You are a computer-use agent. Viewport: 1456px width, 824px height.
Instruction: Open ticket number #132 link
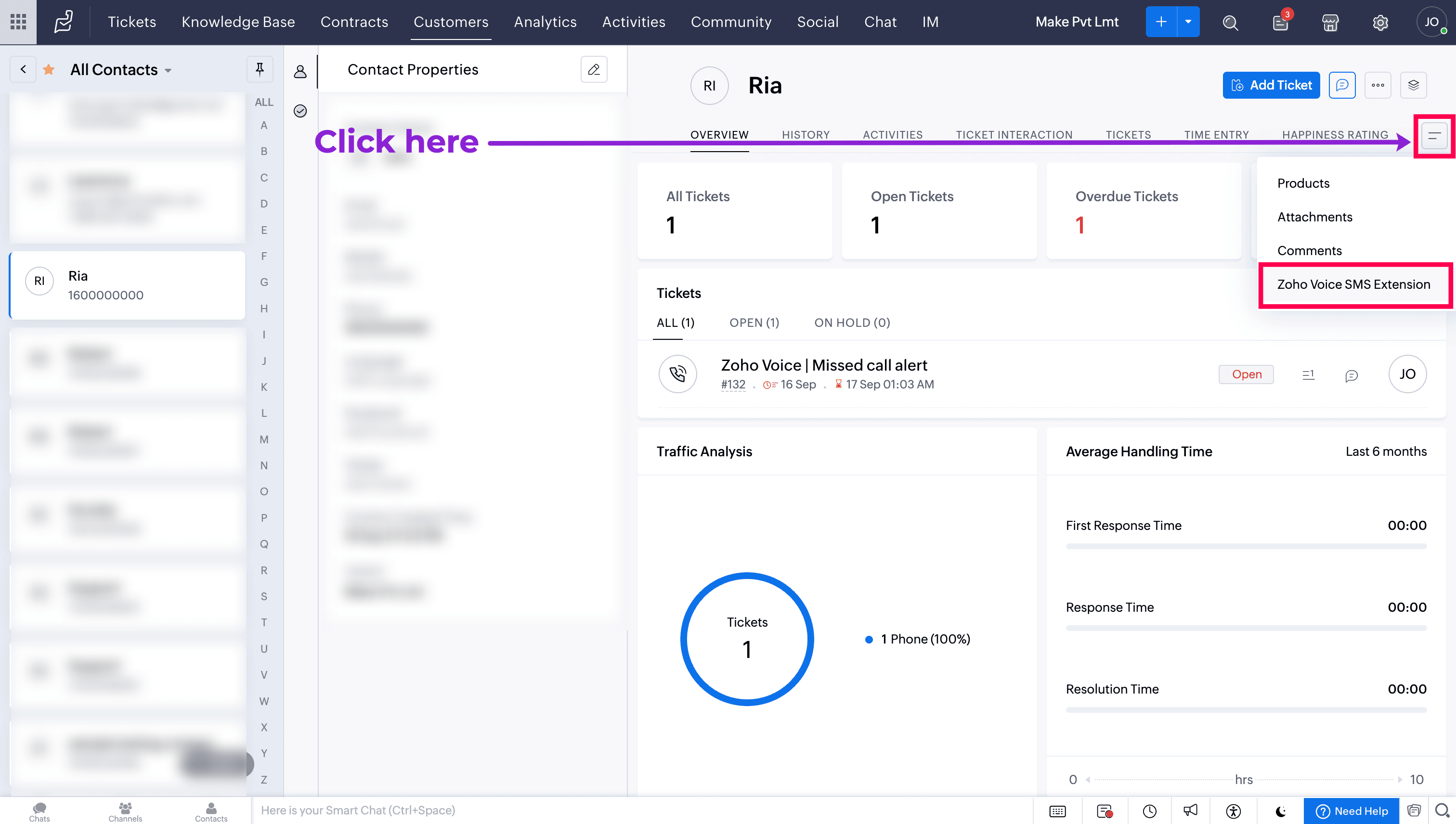(x=732, y=384)
